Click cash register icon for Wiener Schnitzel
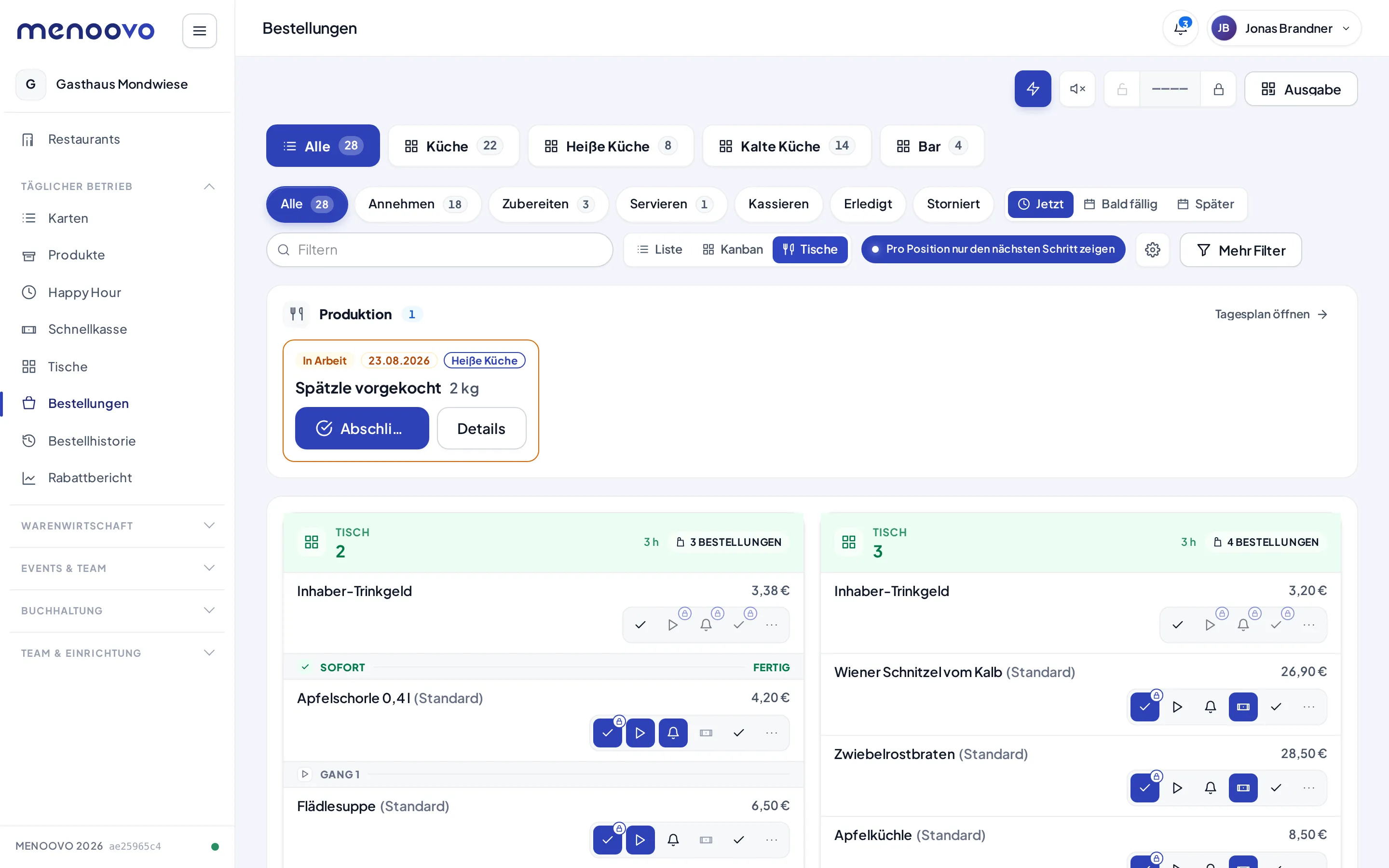 tap(1243, 706)
